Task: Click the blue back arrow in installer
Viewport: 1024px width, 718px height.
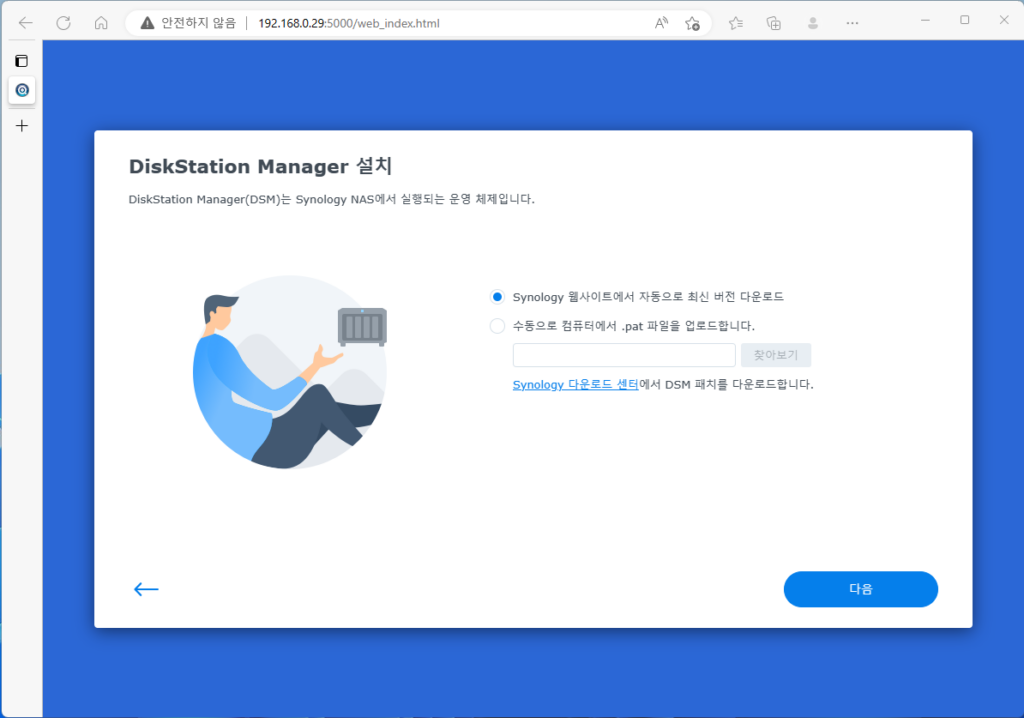Action: coord(146,589)
